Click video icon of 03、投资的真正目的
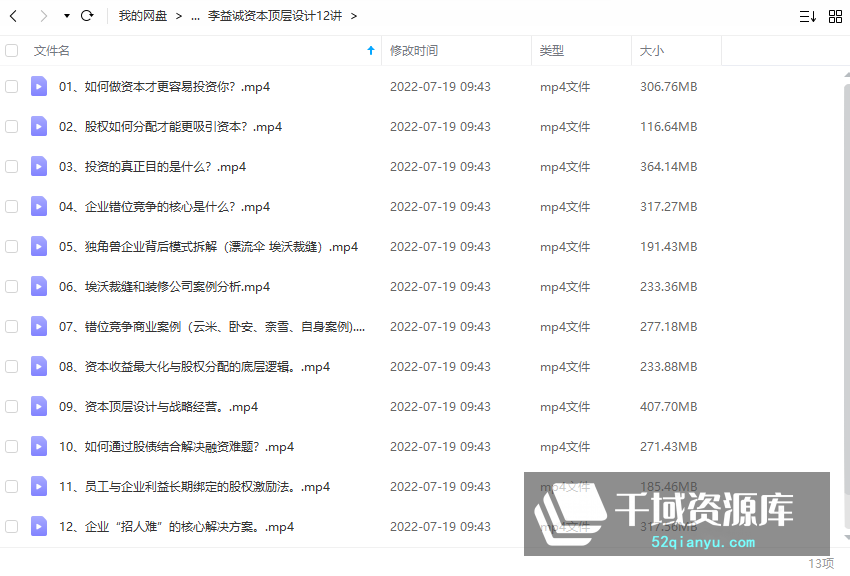850x576 pixels. (x=38, y=166)
